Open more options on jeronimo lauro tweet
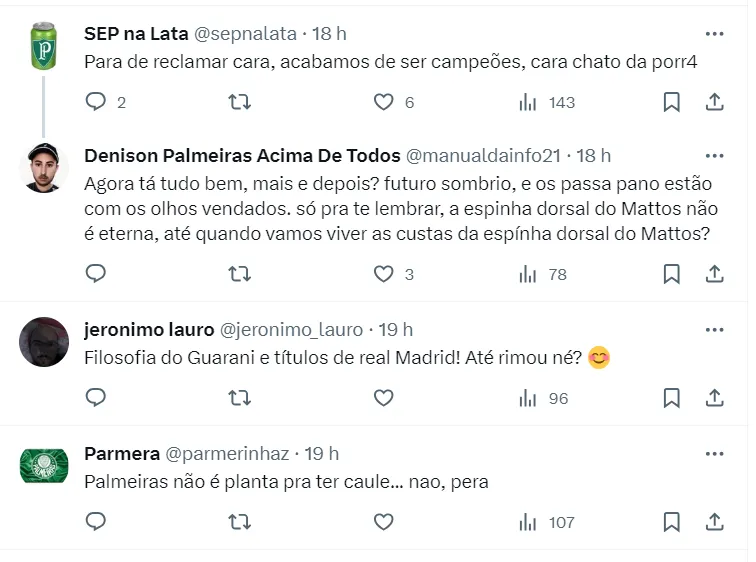756x562 pixels. point(714,329)
